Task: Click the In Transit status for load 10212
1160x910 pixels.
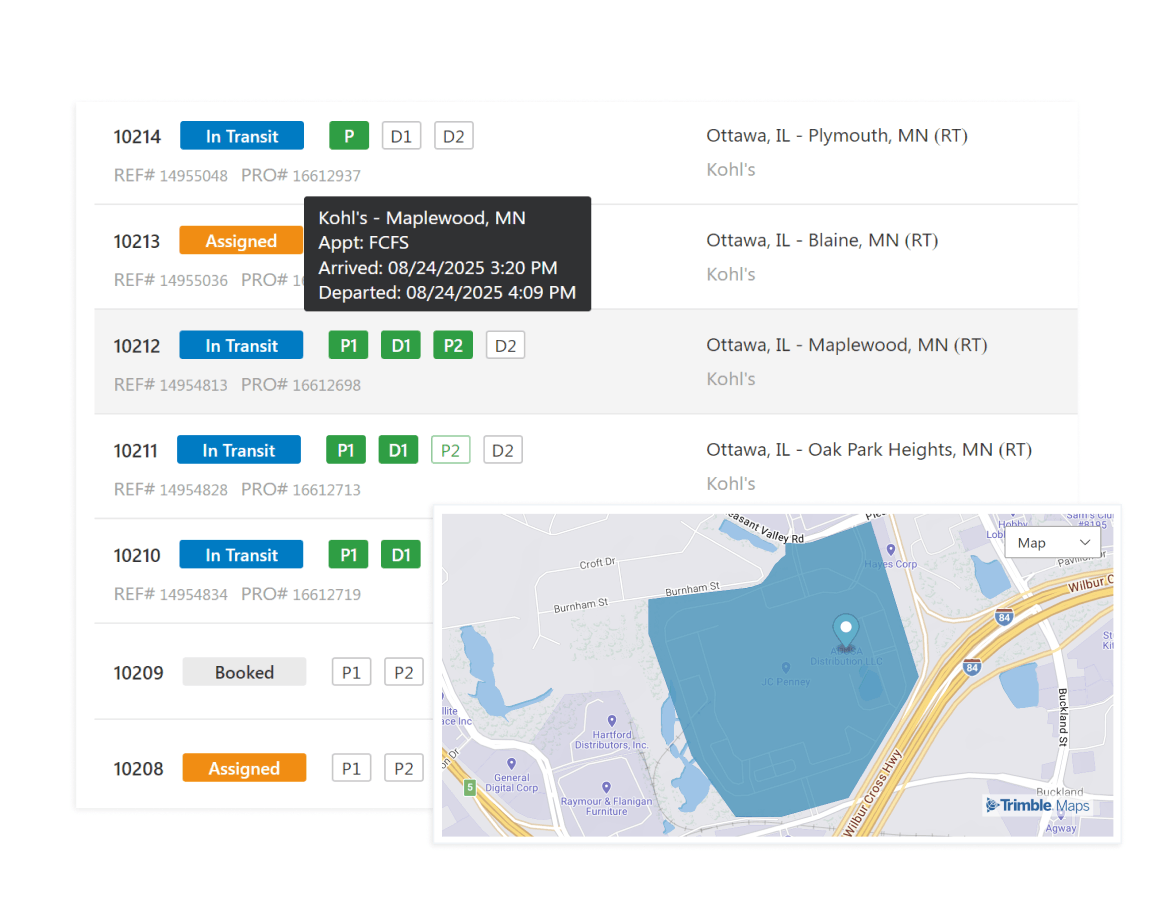Action: (x=241, y=346)
